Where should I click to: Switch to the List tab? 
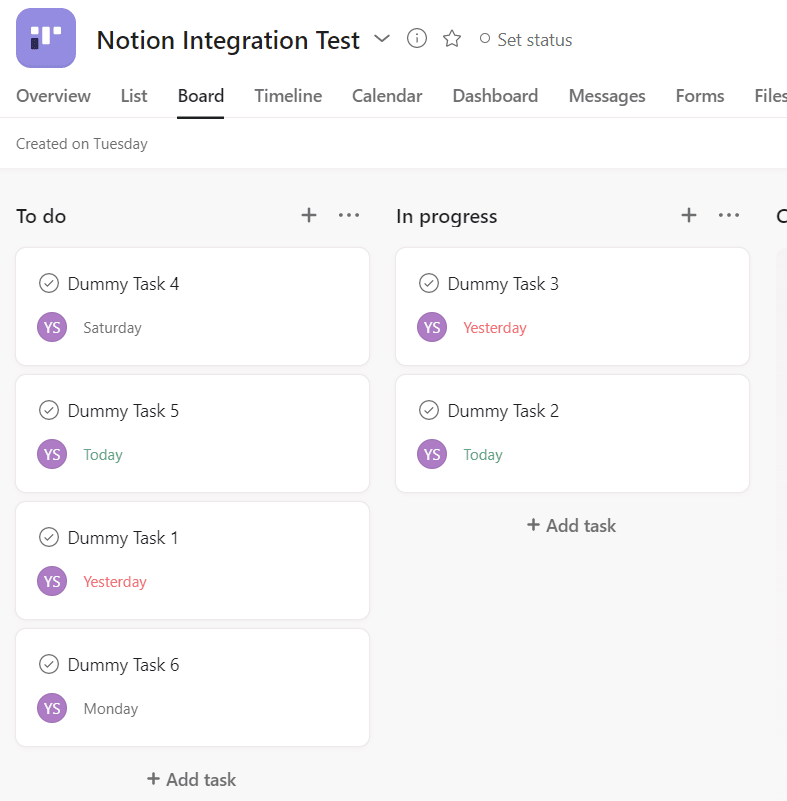click(x=134, y=96)
